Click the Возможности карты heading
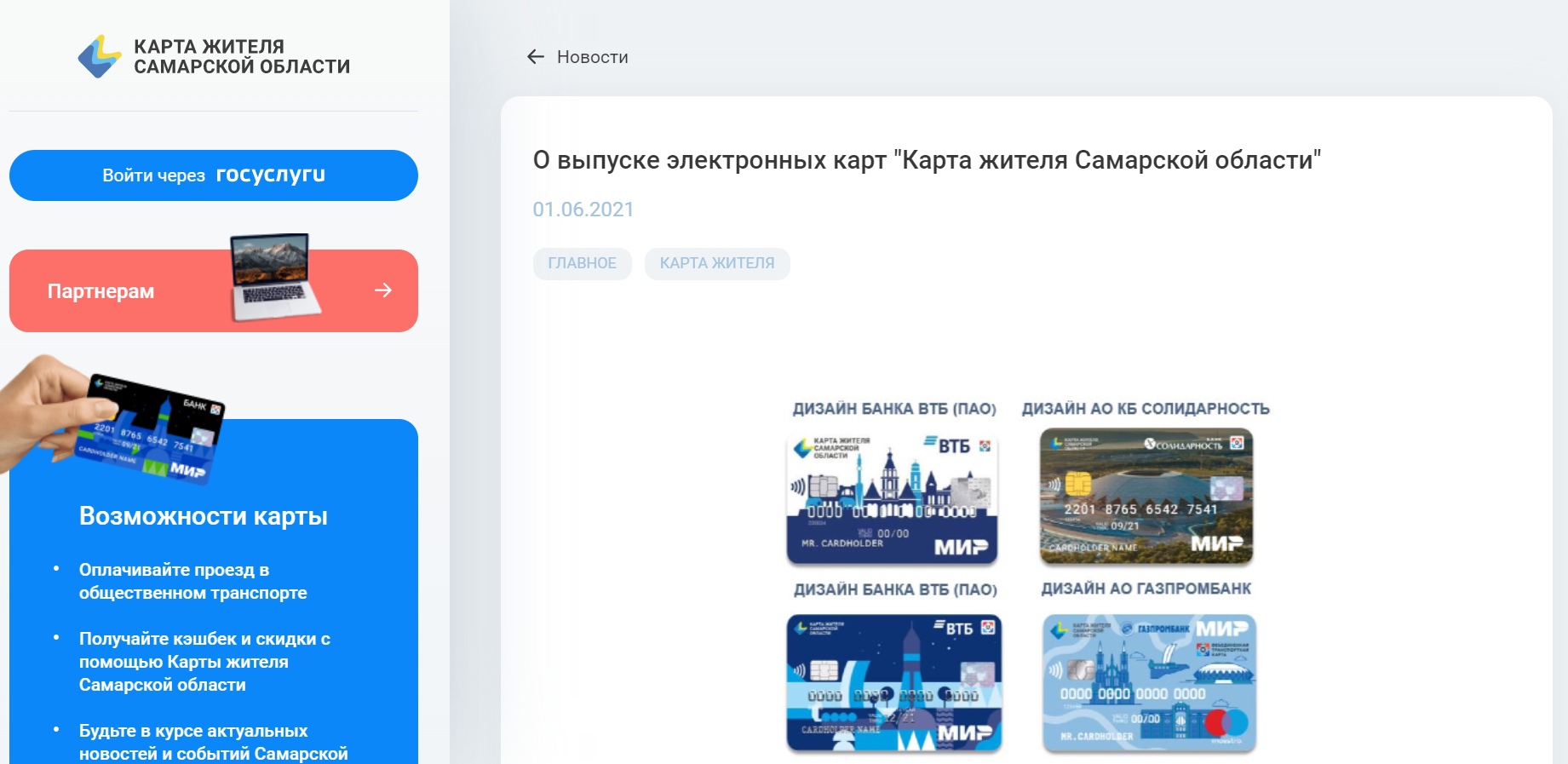1568x764 pixels. pos(204,516)
